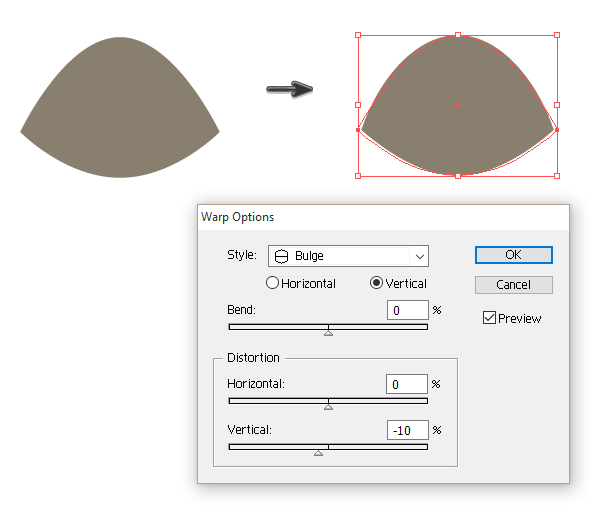The image size is (600, 528).
Task: Click the Vertical distortion field showing -10
Action: pyautogui.click(x=406, y=430)
